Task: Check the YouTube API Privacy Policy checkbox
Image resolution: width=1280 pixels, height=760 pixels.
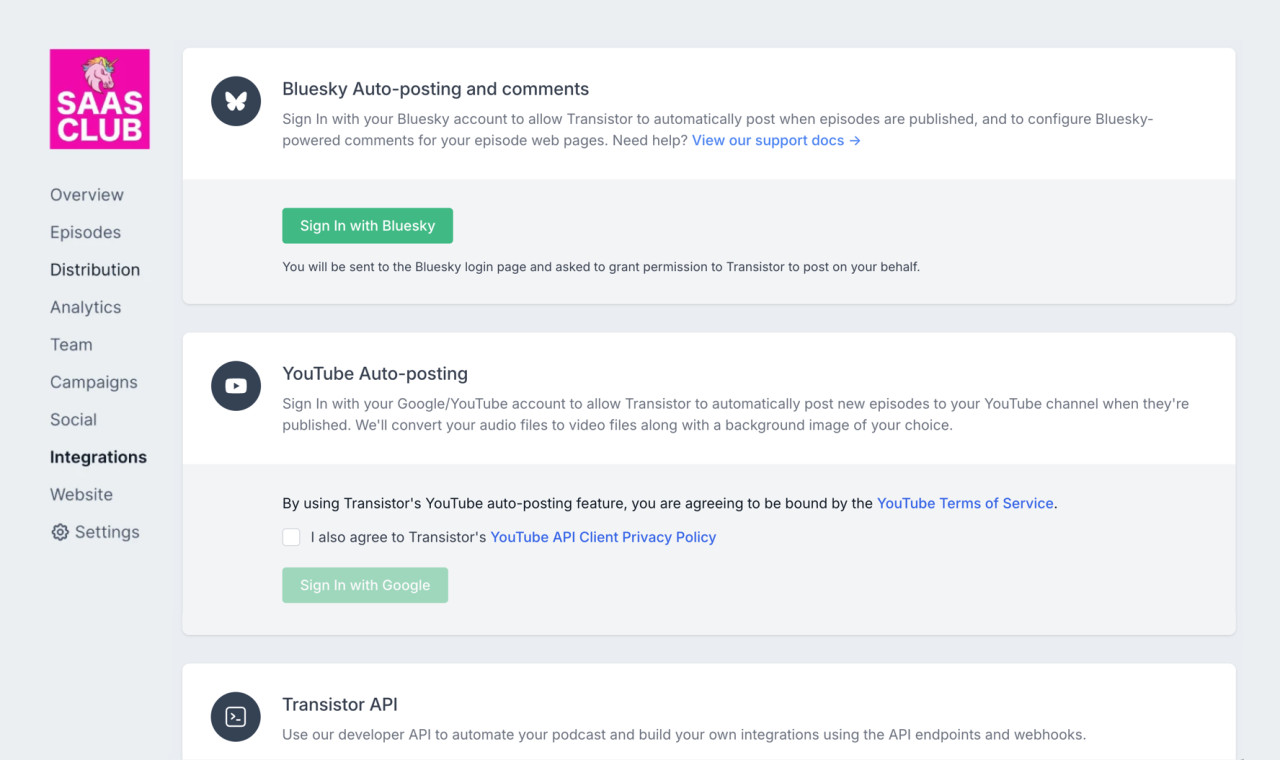Action: tap(291, 537)
